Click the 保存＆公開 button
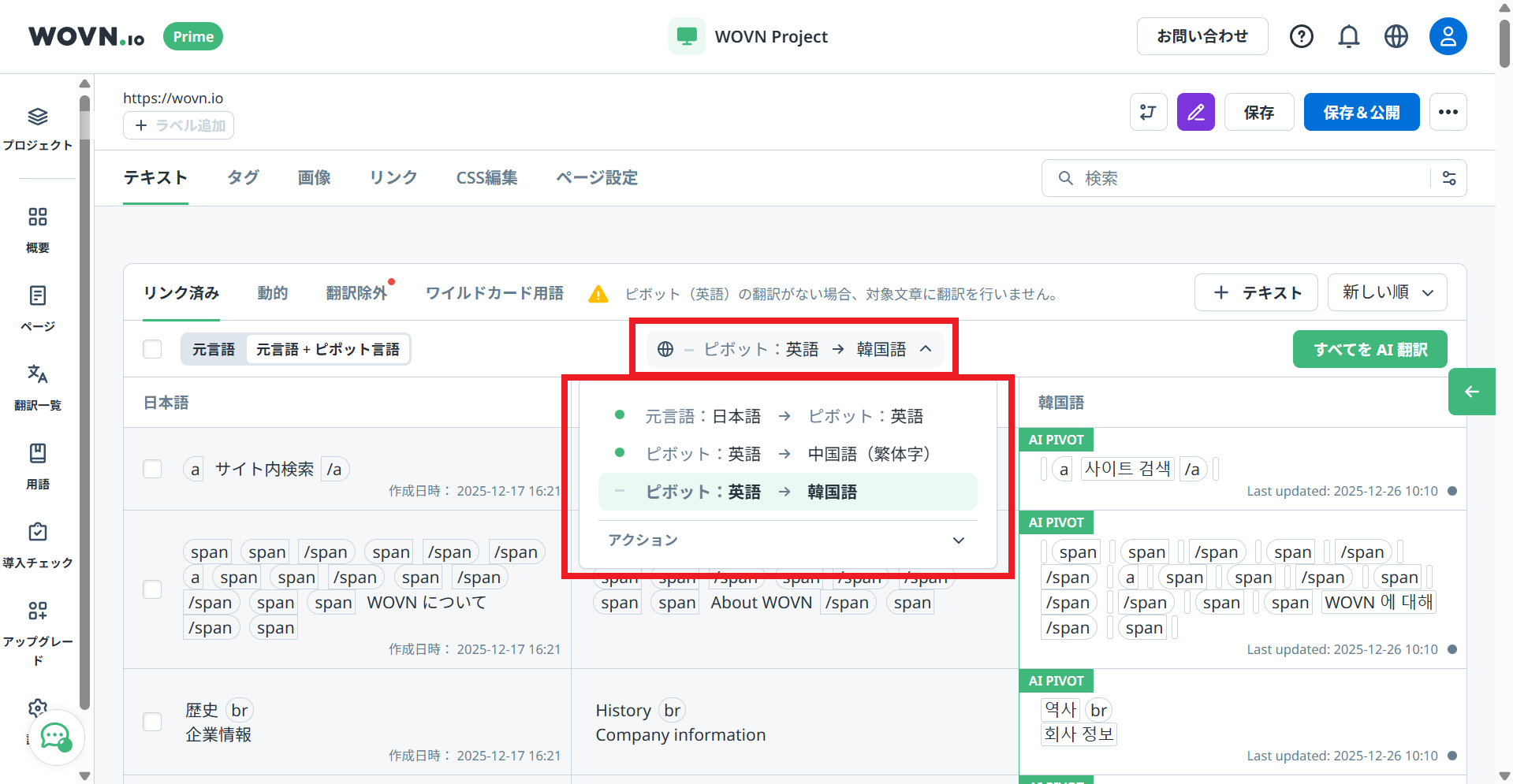This screenshot has height=784, width=1513. tap(1361, 112)
